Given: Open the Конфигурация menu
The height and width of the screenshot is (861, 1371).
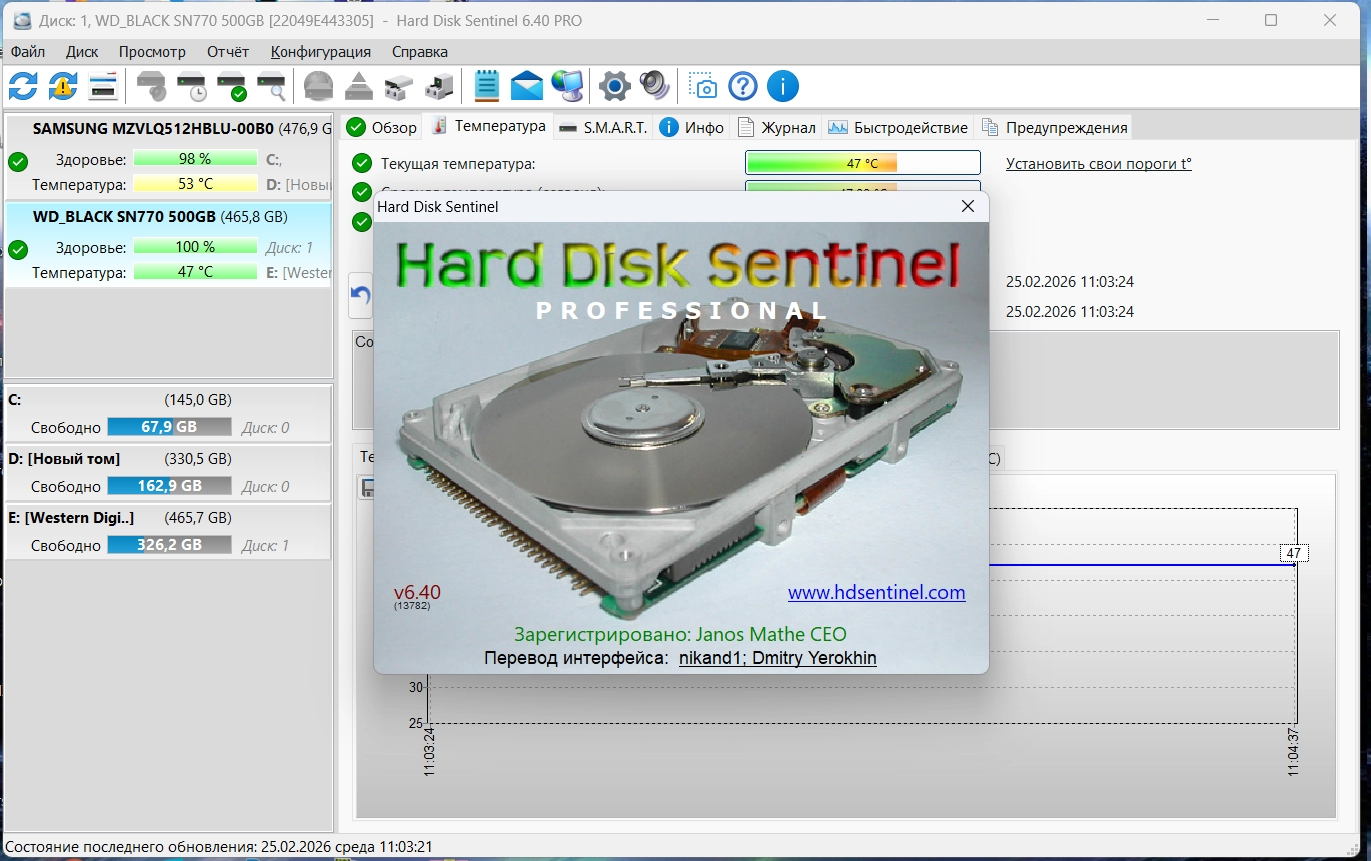Looking at the screenshot, I should (320, 52).
